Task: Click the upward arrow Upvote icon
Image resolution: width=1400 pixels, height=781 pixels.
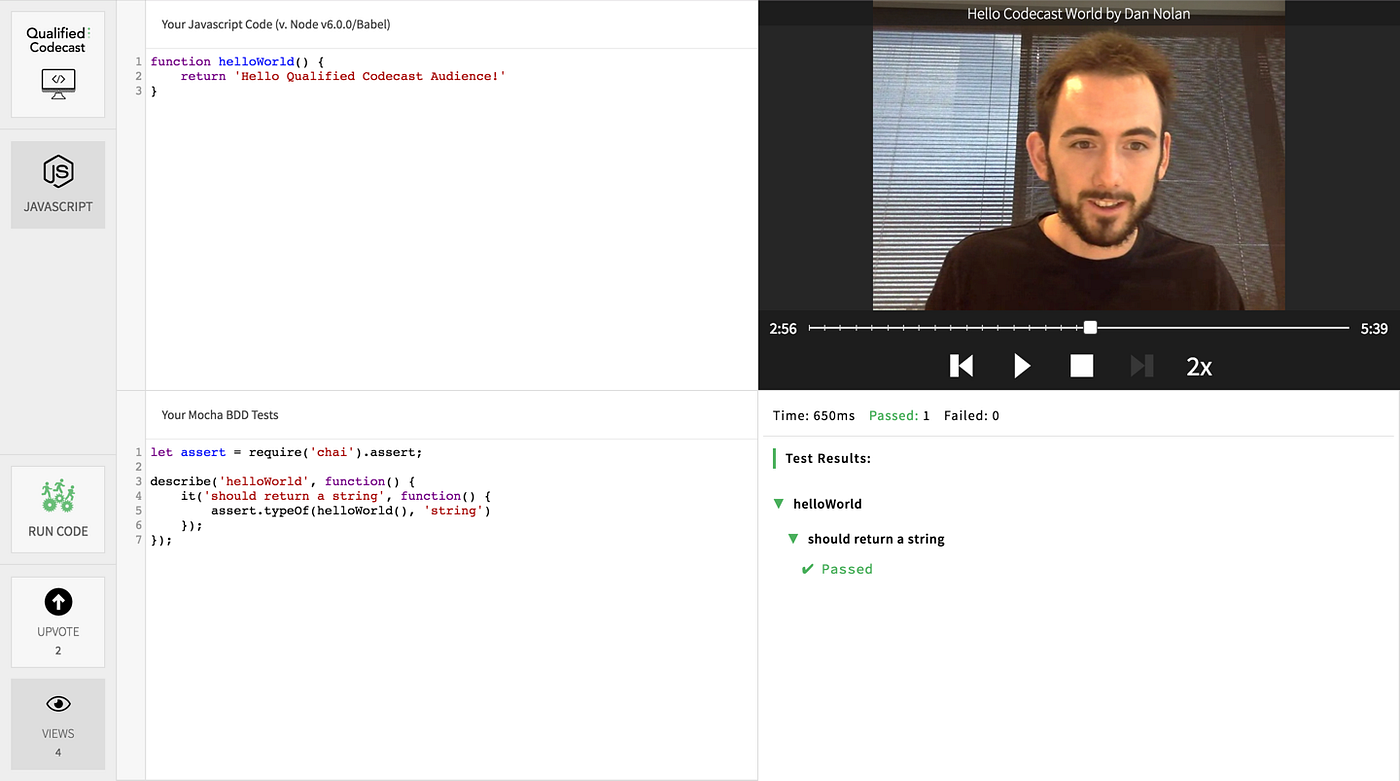Action: coord(57,602)
